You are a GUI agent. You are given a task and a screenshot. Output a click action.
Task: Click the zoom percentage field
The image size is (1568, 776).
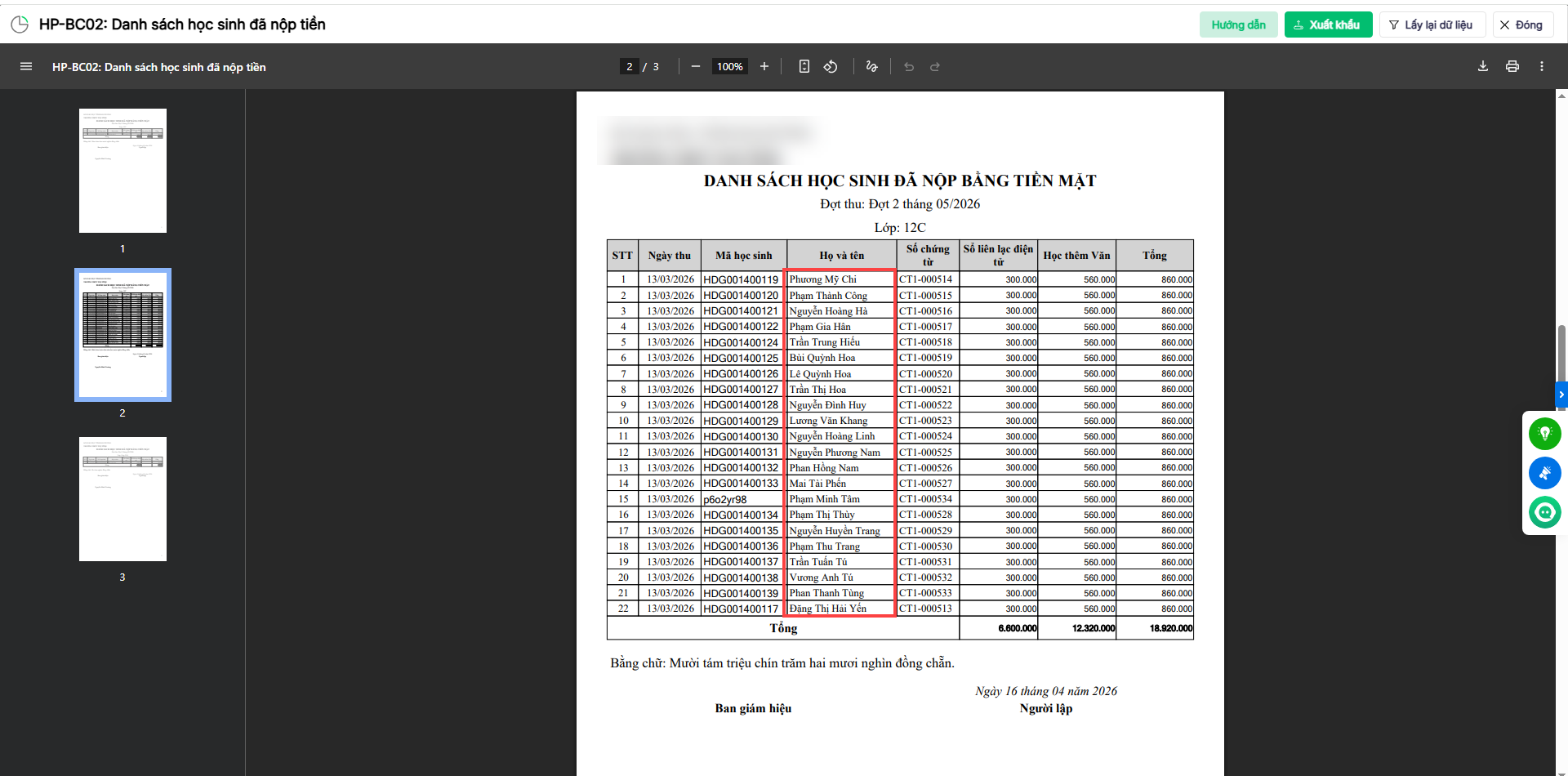point(730,67)
